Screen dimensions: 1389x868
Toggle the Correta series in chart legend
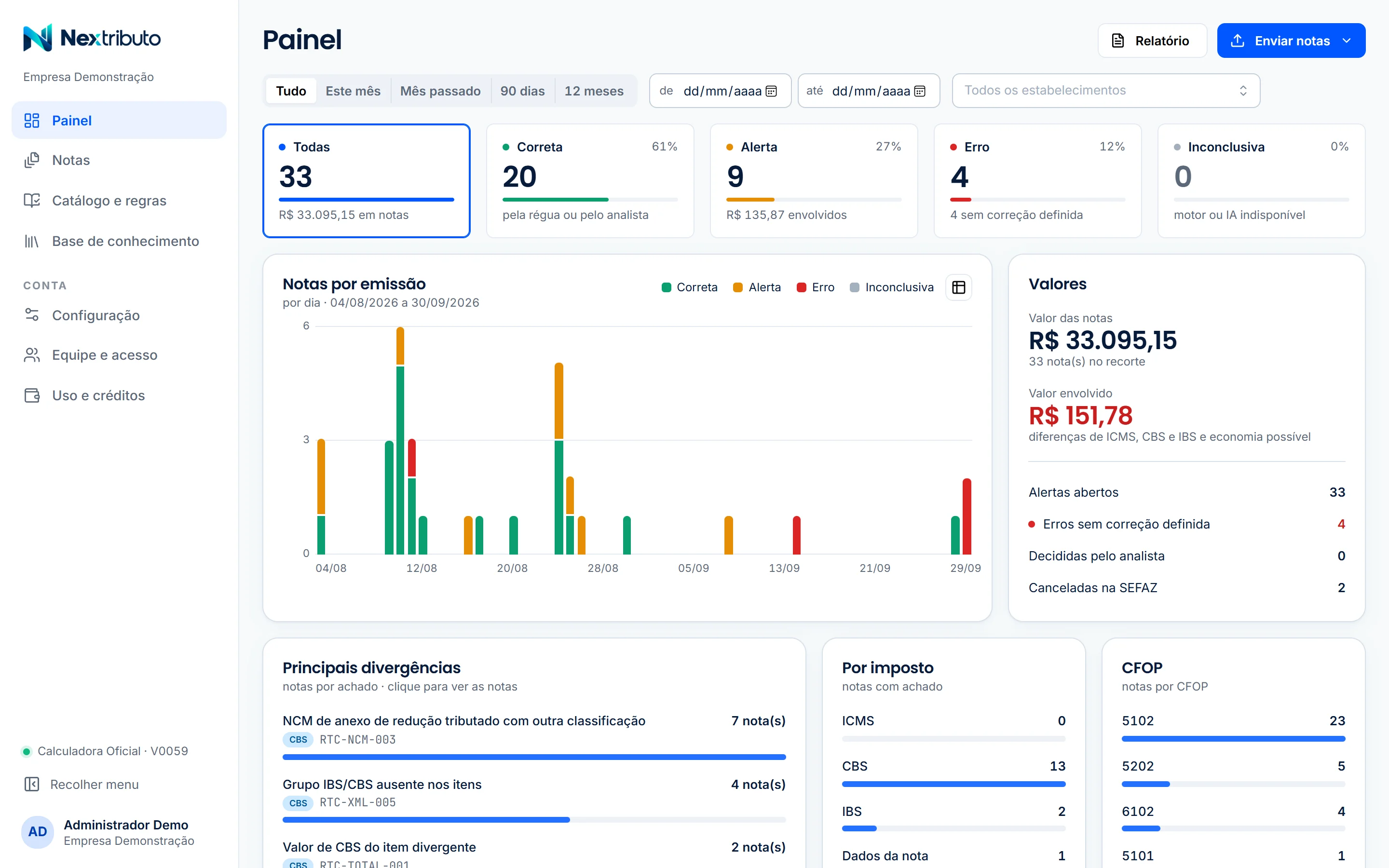(689, 287)
